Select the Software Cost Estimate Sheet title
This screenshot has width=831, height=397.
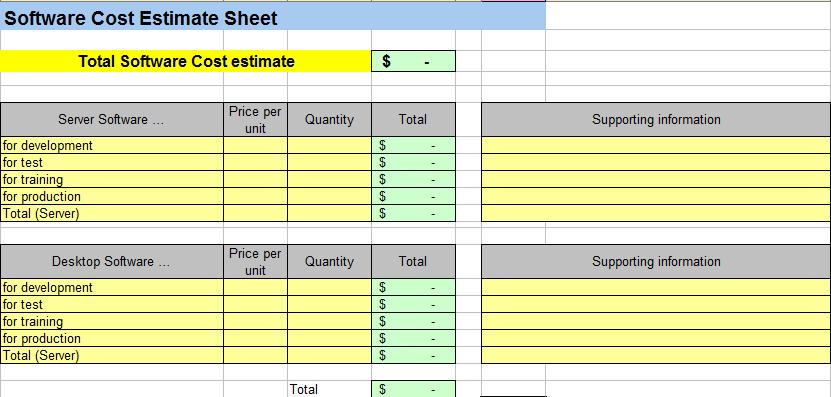pyautogui.click(x=140, y=19)
